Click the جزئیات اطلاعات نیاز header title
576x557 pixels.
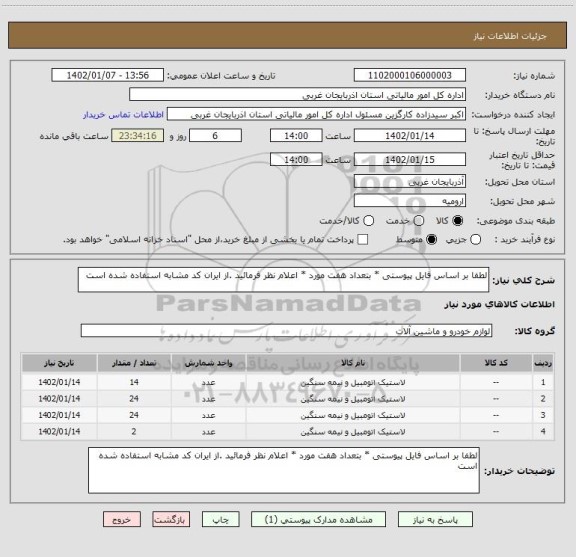coord(510,36)
